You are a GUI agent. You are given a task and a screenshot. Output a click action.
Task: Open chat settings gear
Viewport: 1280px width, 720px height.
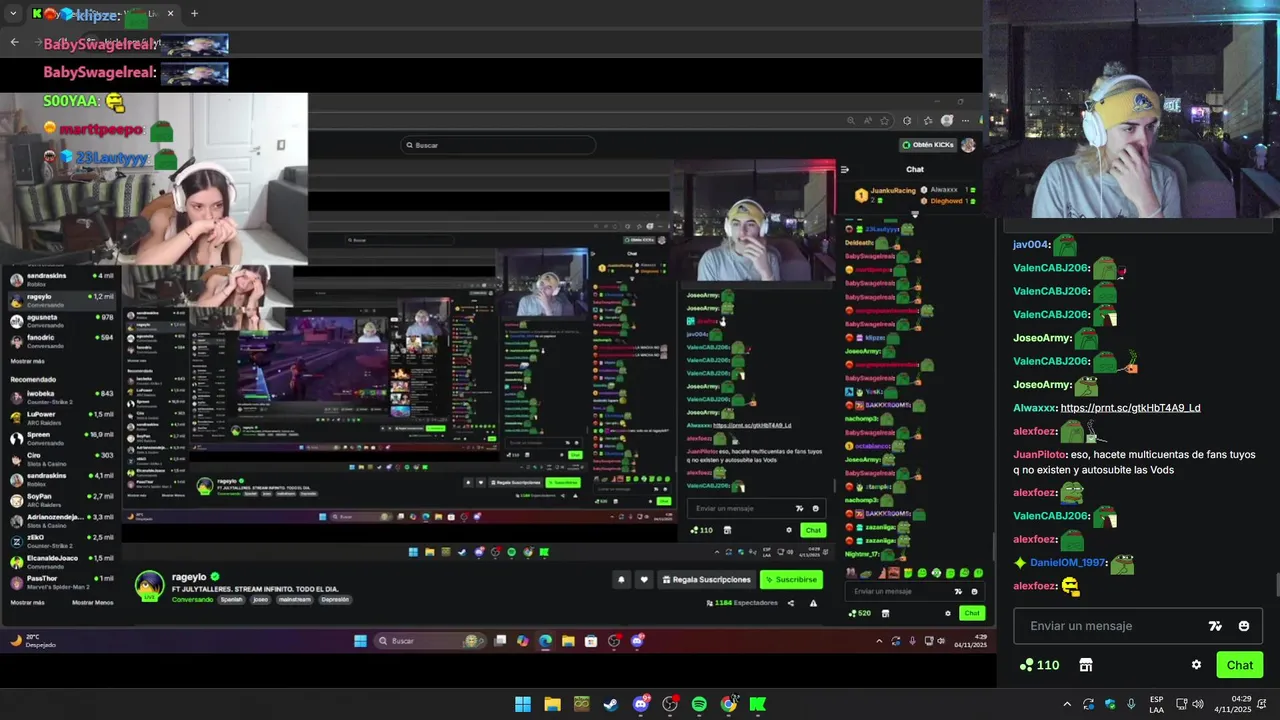[1196, 665]
